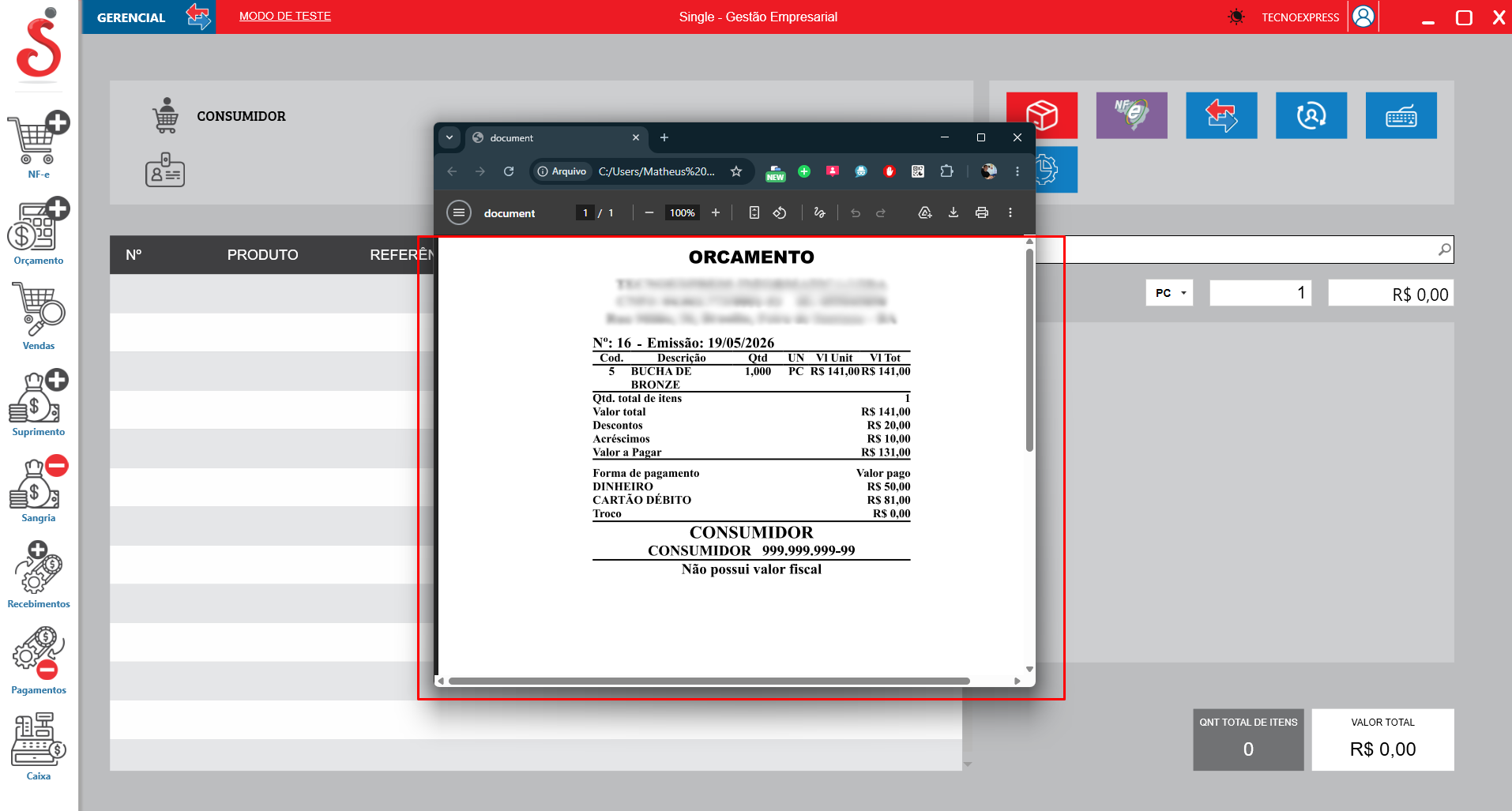
Task: Click the PDF horizontal scrollbar thumb
Action: [x=709, y=681]
